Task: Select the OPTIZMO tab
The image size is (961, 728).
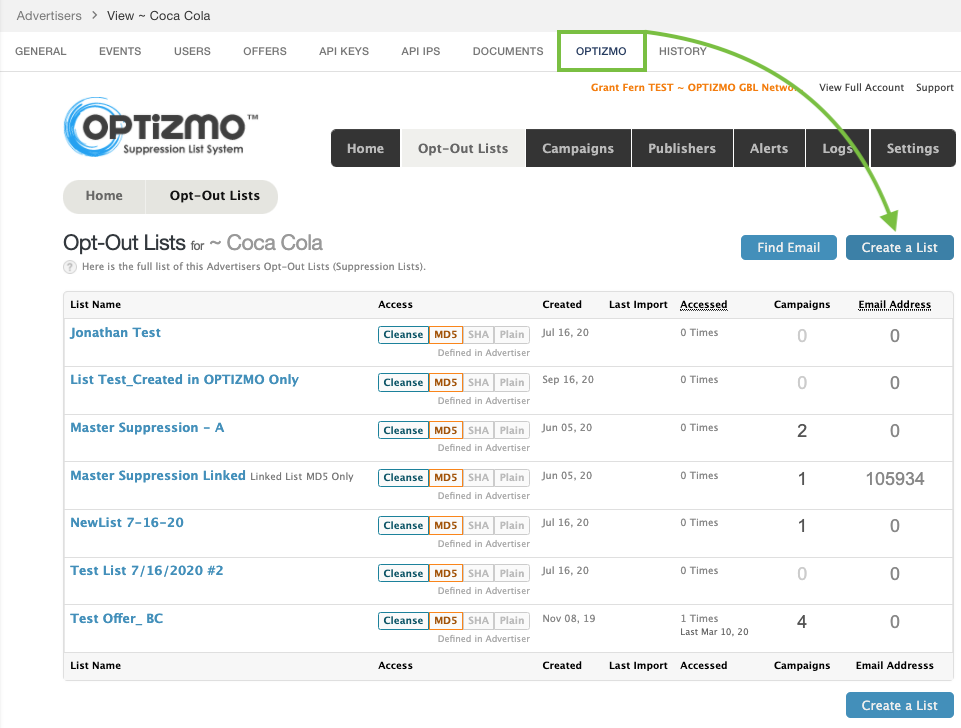Action: (601, 51)
